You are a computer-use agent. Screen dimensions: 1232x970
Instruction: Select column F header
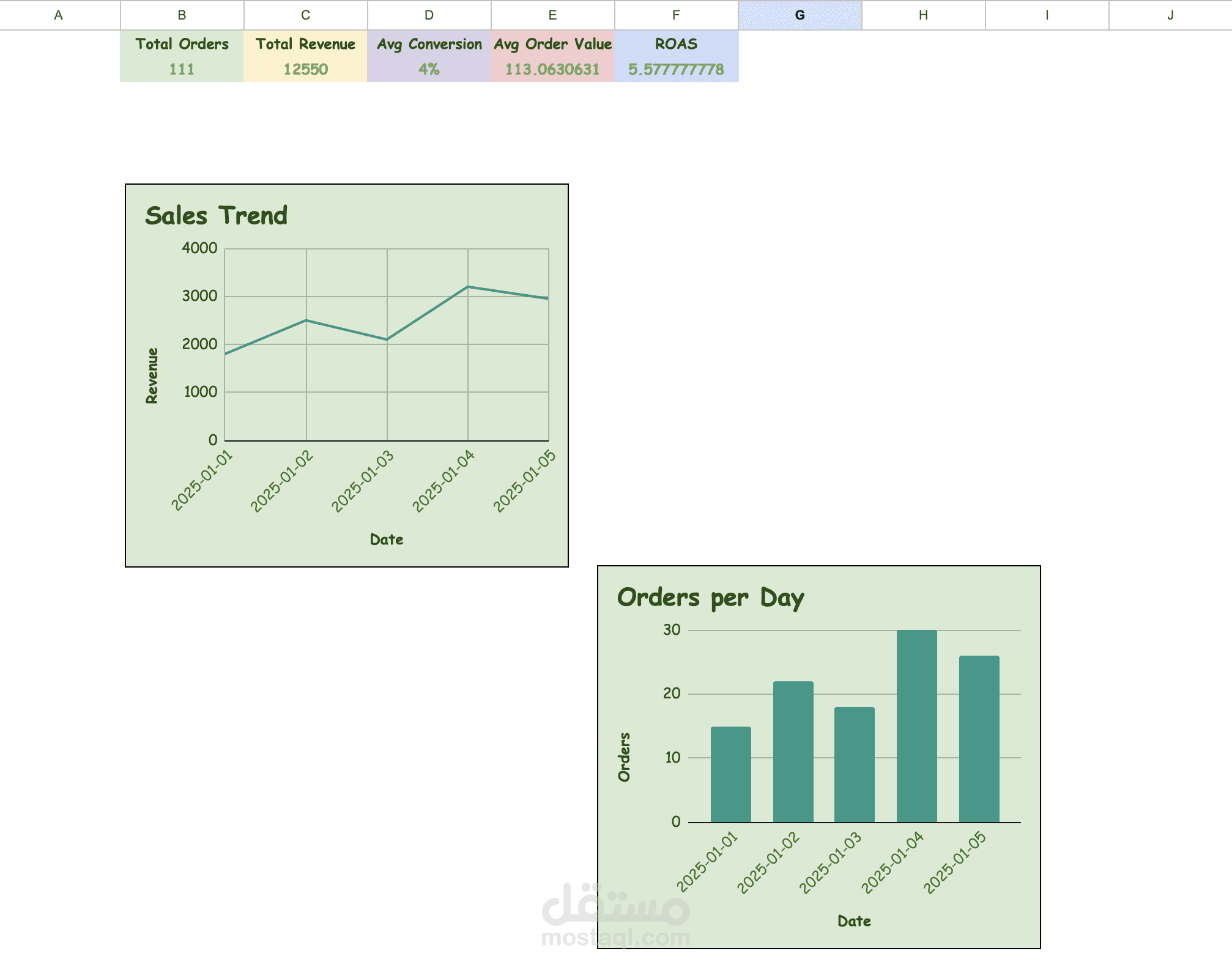point(677,15)
